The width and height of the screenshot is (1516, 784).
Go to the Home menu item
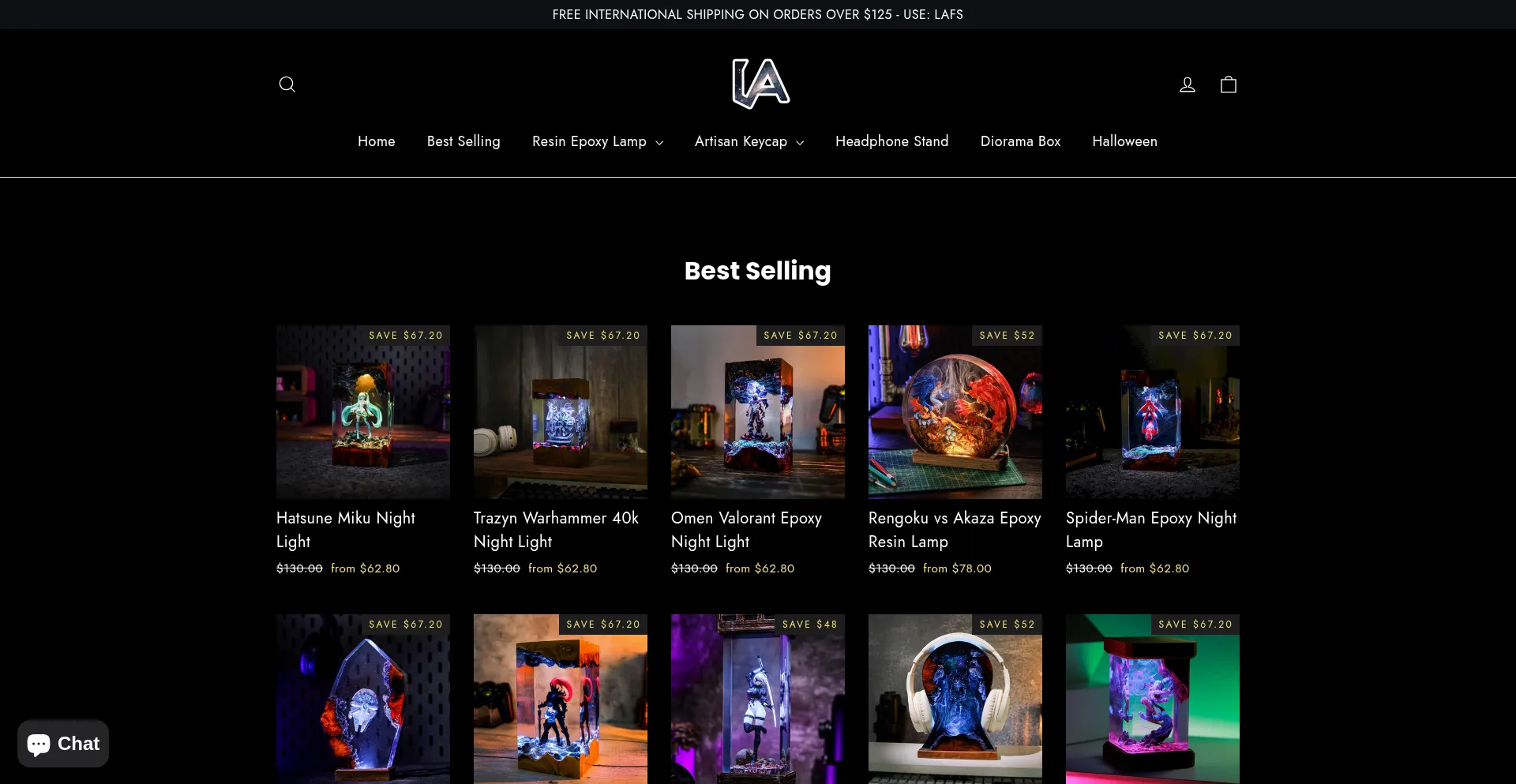(x=376, y=141)
